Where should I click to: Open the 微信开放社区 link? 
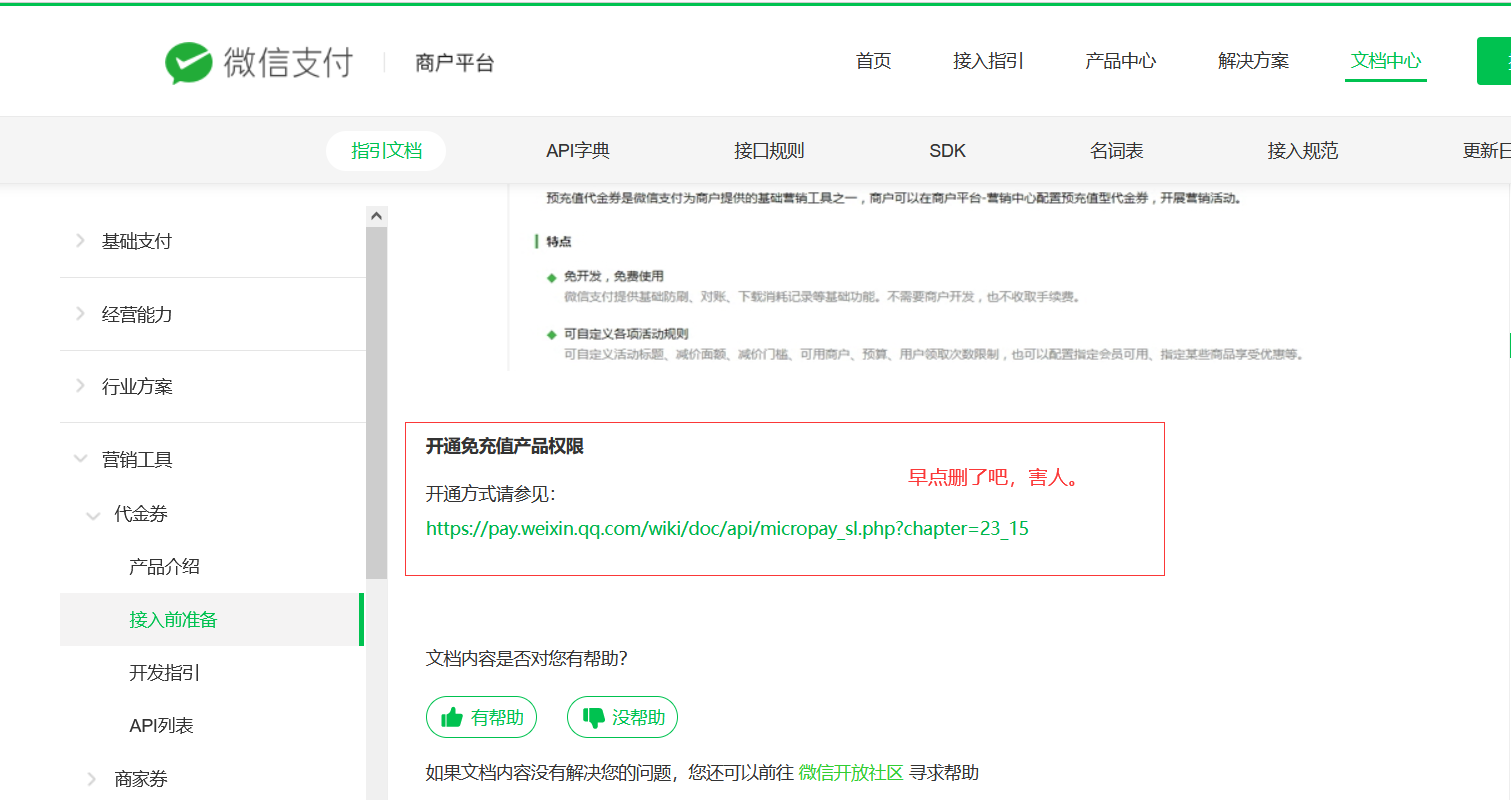(851, 773)
